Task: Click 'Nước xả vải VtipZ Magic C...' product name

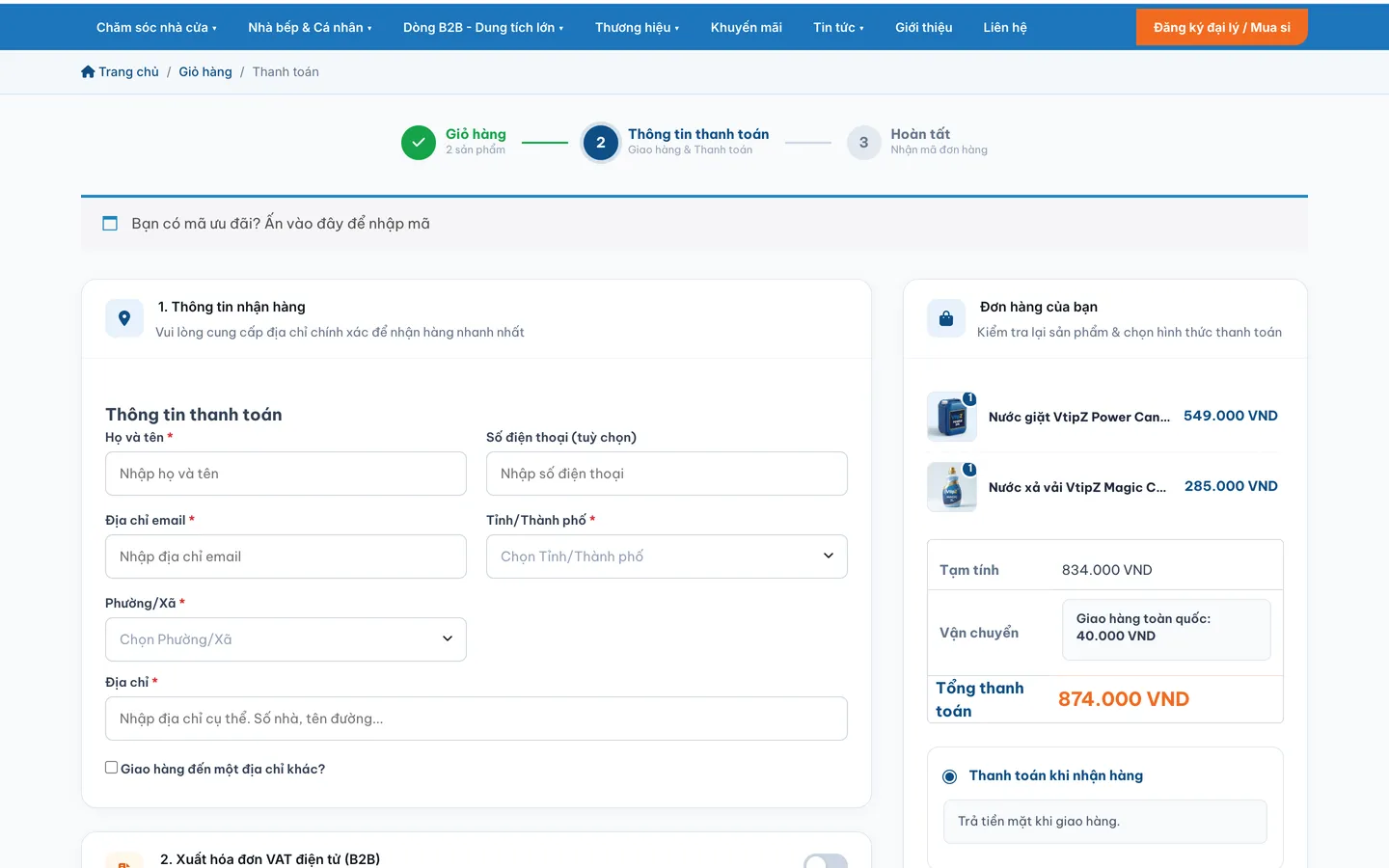Action: (1077, 487)
